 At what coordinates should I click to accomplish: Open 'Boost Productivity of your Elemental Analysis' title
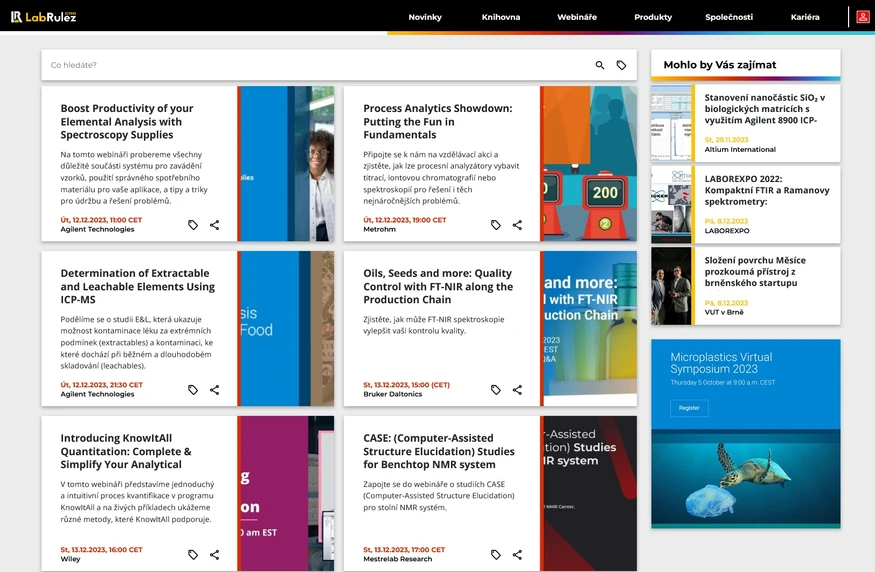click(127, 122)
